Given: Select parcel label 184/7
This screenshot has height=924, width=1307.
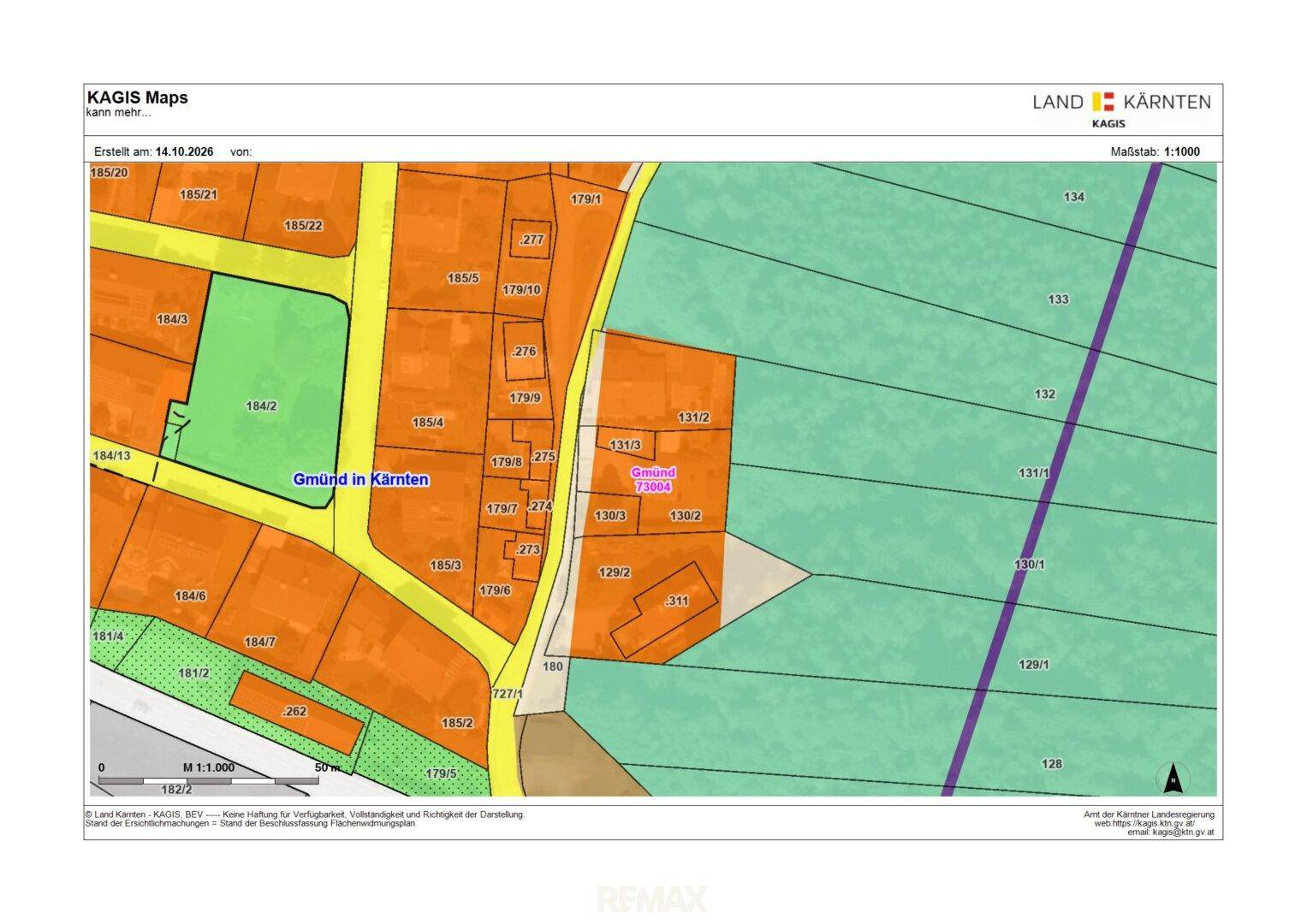Looking at the screenshot, I should coord(259,642).
